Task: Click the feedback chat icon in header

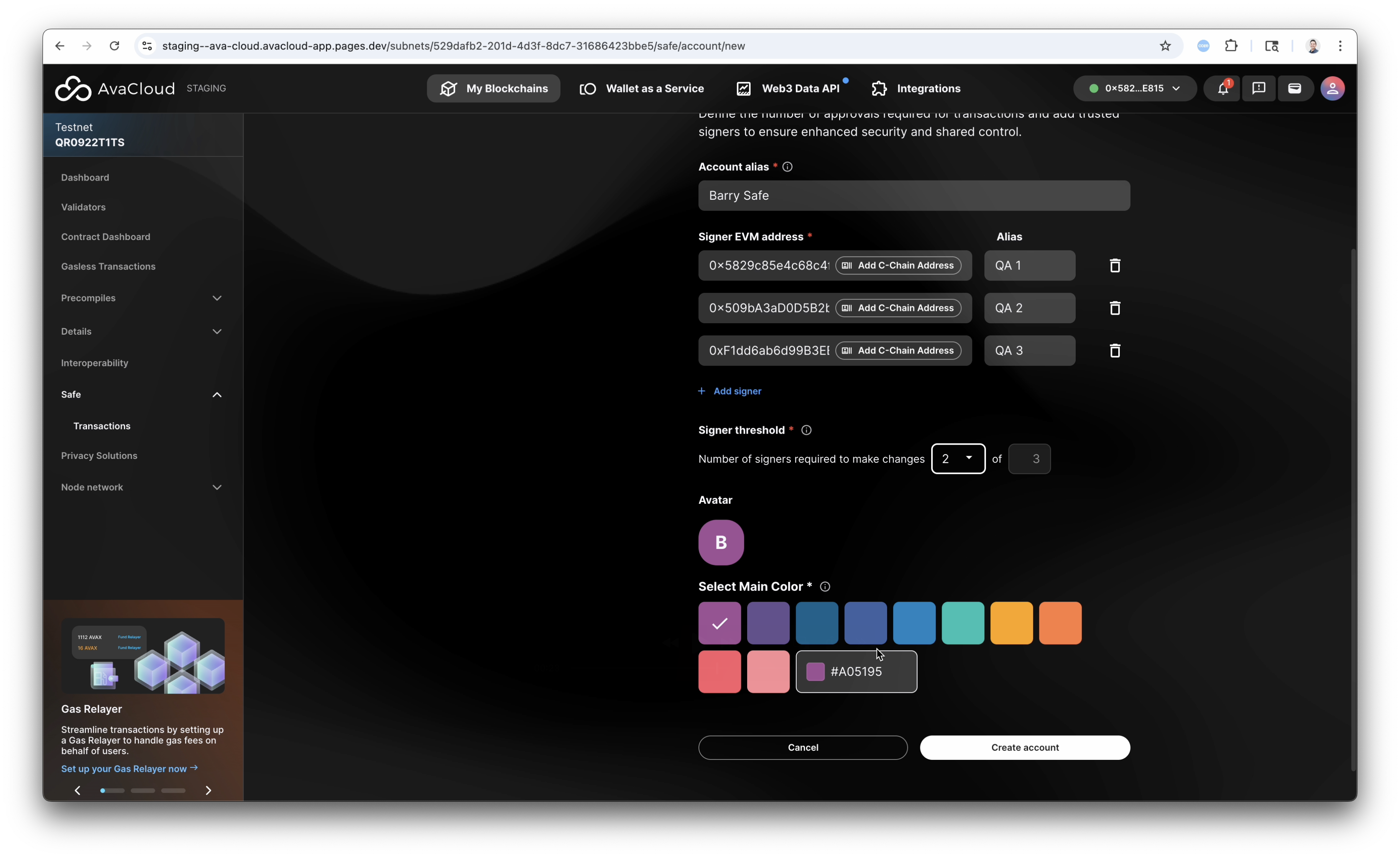Action: [x=1259, y=89]
